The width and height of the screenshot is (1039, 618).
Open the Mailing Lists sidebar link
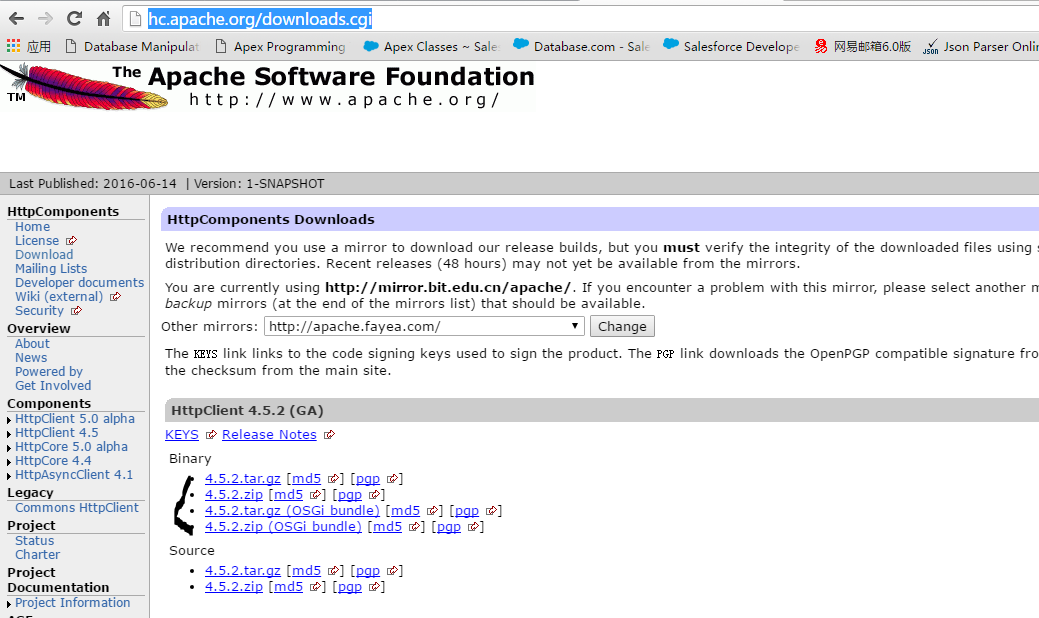coord(51,268)
